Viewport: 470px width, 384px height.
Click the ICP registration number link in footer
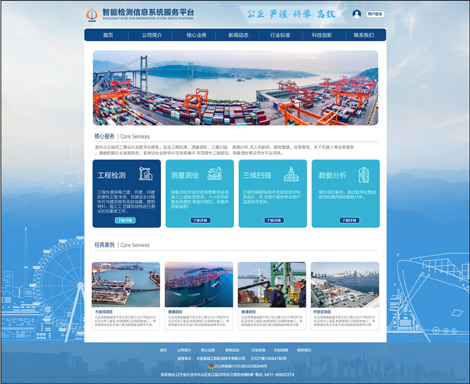(268, 358)
